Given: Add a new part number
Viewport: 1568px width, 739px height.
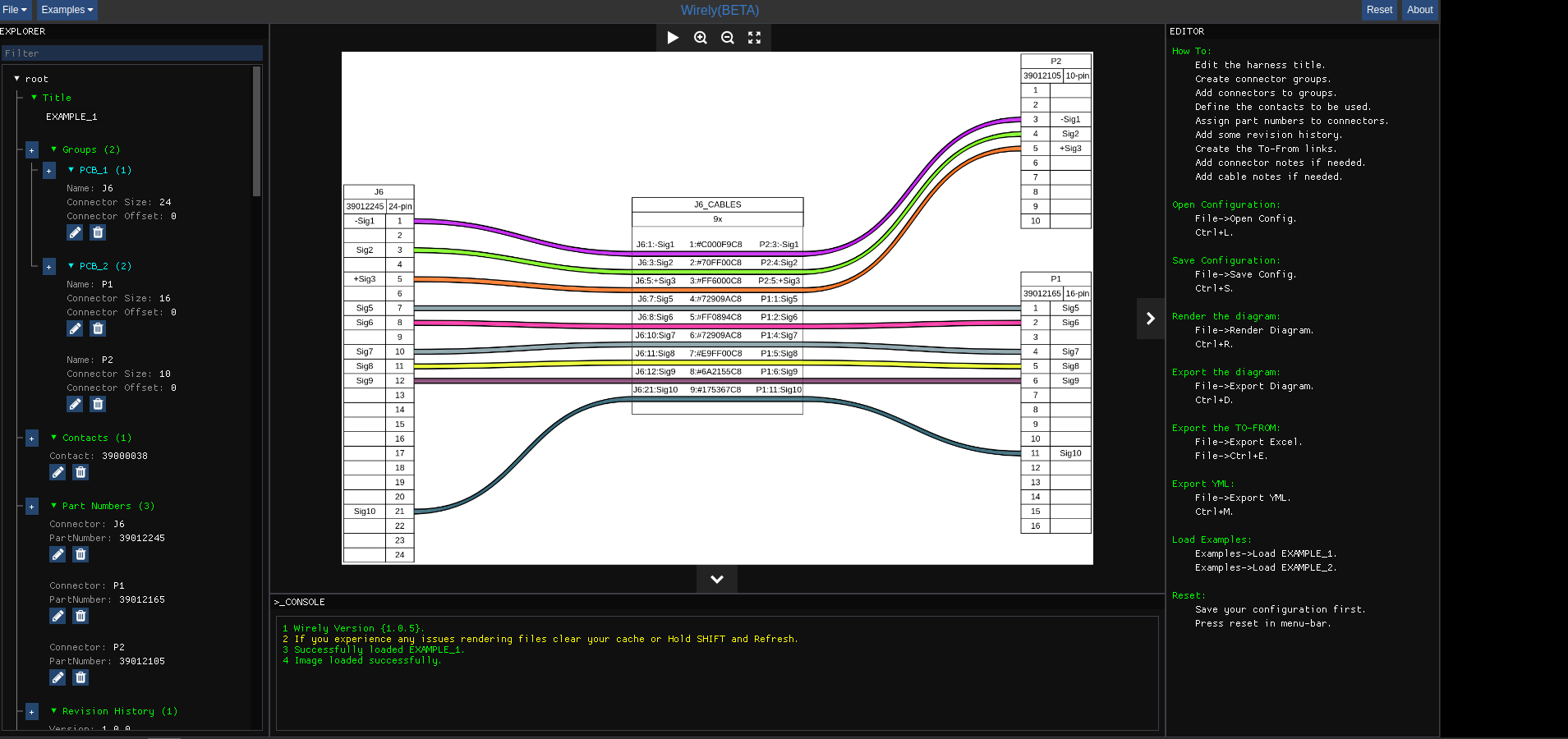Looking at the screenshot, I should 32,507.
